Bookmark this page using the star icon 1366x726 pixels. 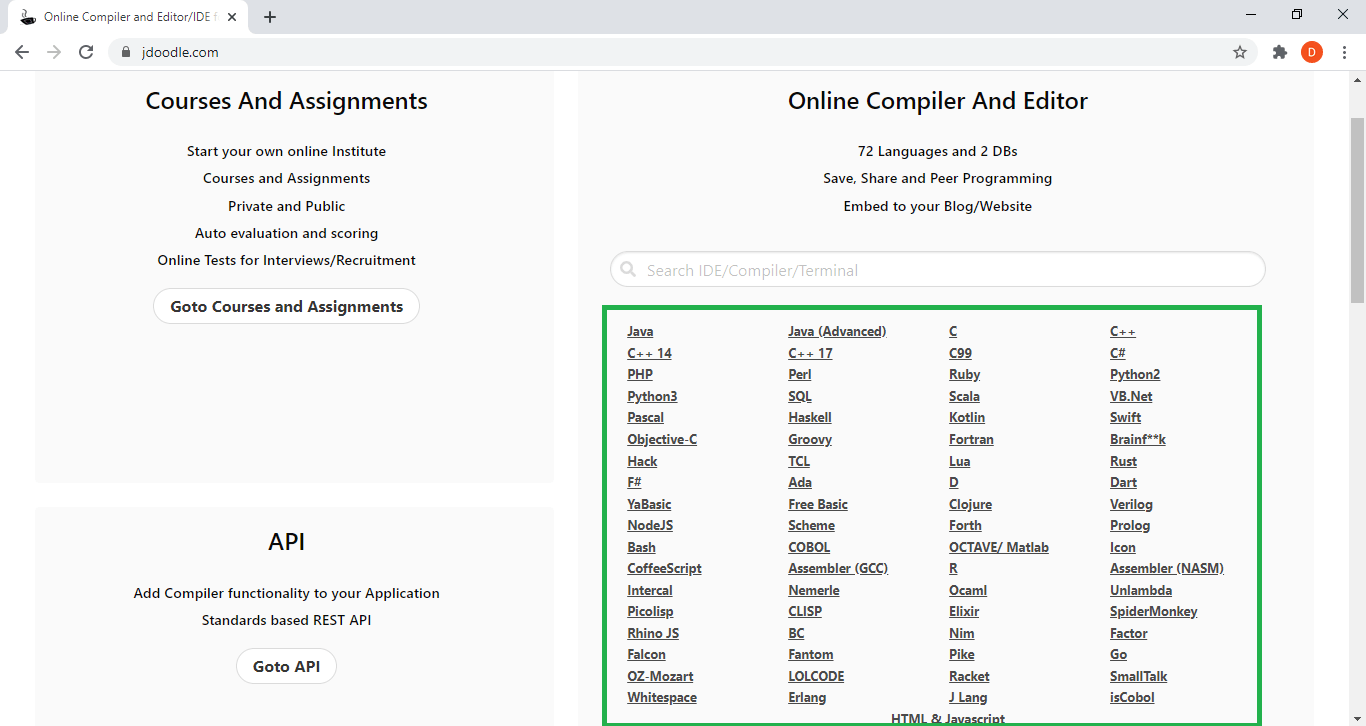[1240, 52]
